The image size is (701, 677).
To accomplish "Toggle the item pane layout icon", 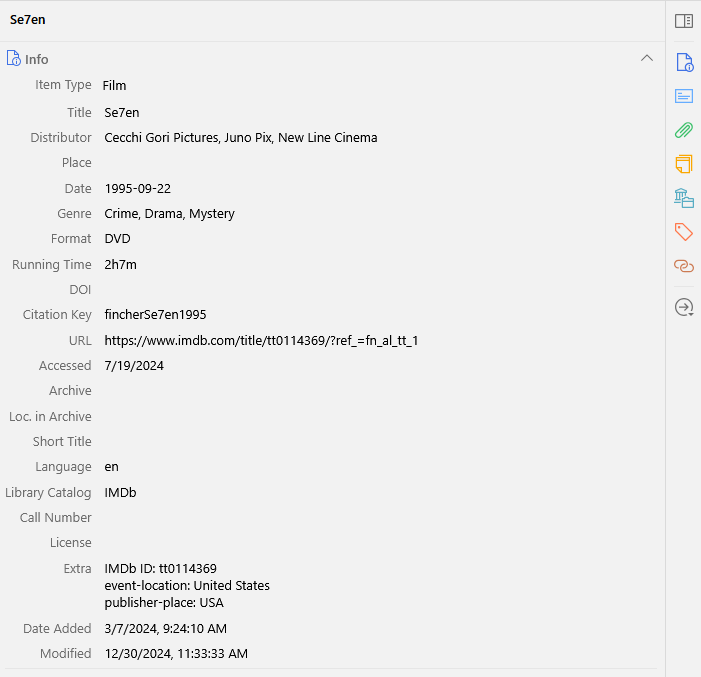I will coord(684,21).
